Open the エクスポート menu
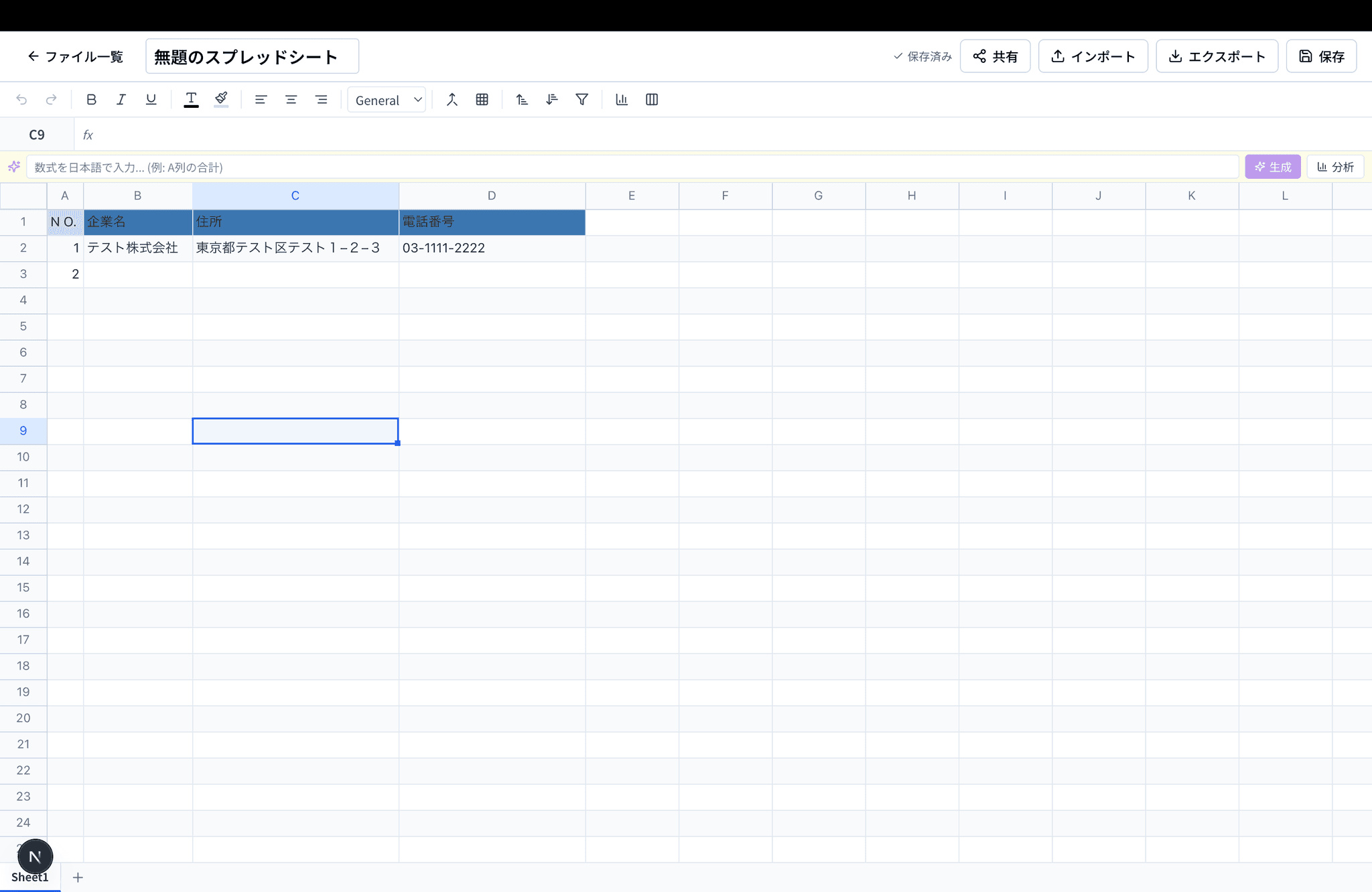Screen dimensions: 1372x892 [x=1217, y=56]
